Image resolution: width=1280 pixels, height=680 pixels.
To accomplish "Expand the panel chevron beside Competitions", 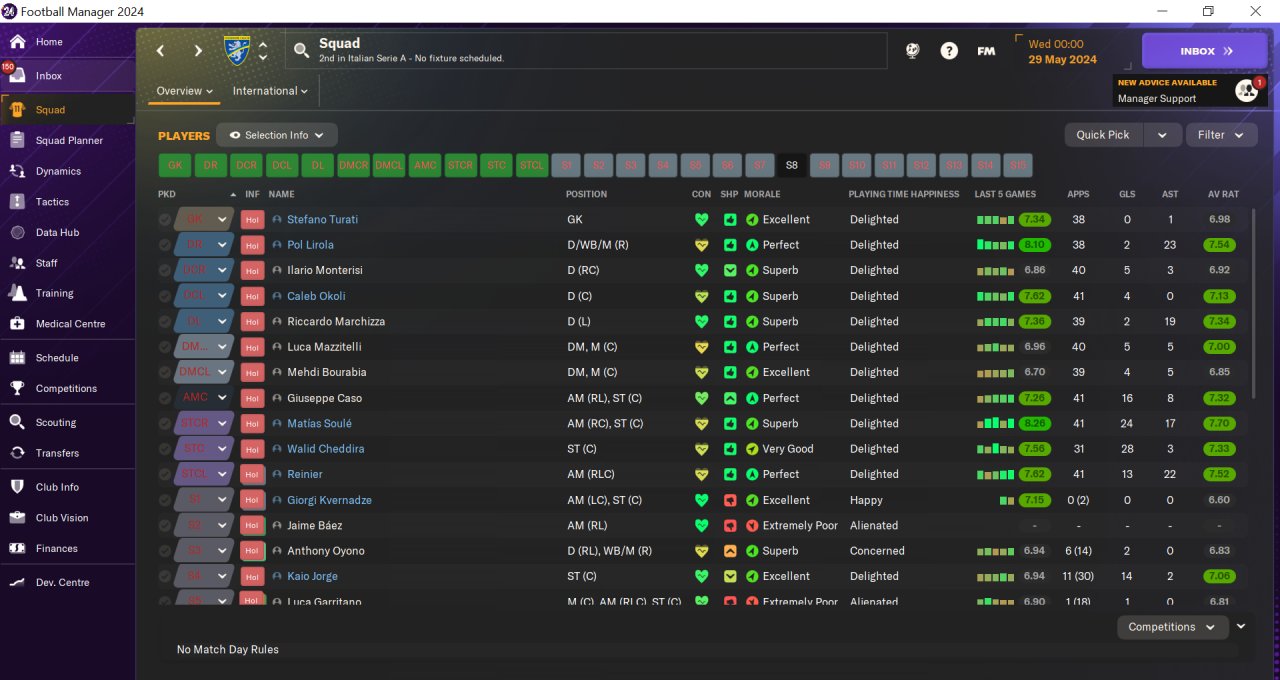I will coord(1241,626).
